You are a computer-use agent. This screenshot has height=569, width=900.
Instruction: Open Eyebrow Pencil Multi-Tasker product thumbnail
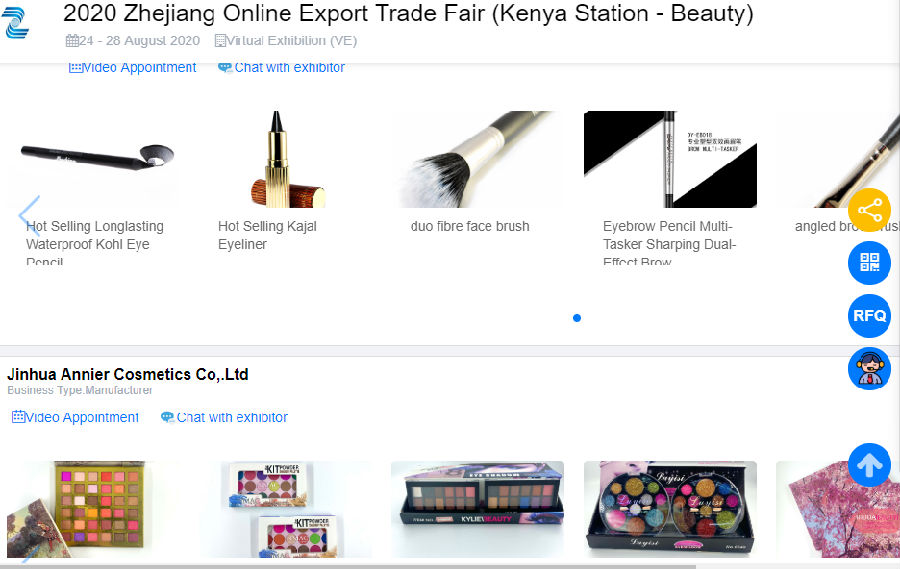coord(670,159)
